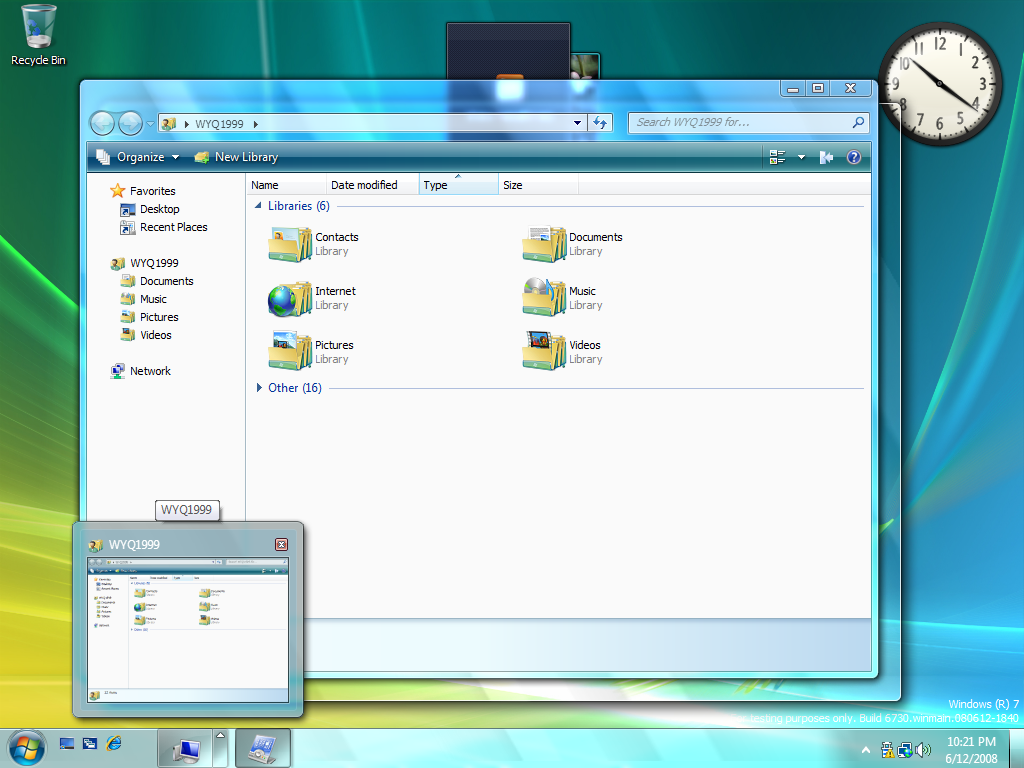Sort by the Date modified column
This screenshot has width=1024, height=768.
pos(364,185)
